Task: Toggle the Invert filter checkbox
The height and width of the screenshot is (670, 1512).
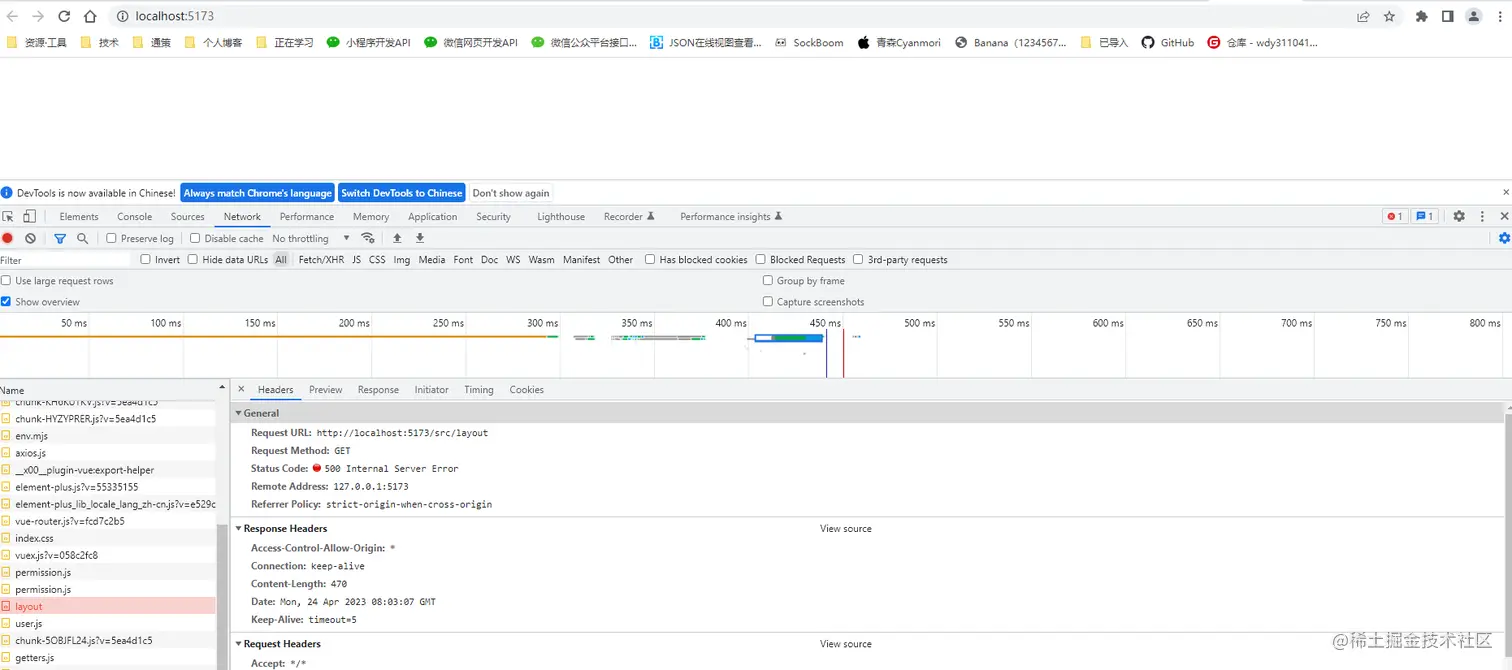Action: pyautogui.click(x=145, y=259)
